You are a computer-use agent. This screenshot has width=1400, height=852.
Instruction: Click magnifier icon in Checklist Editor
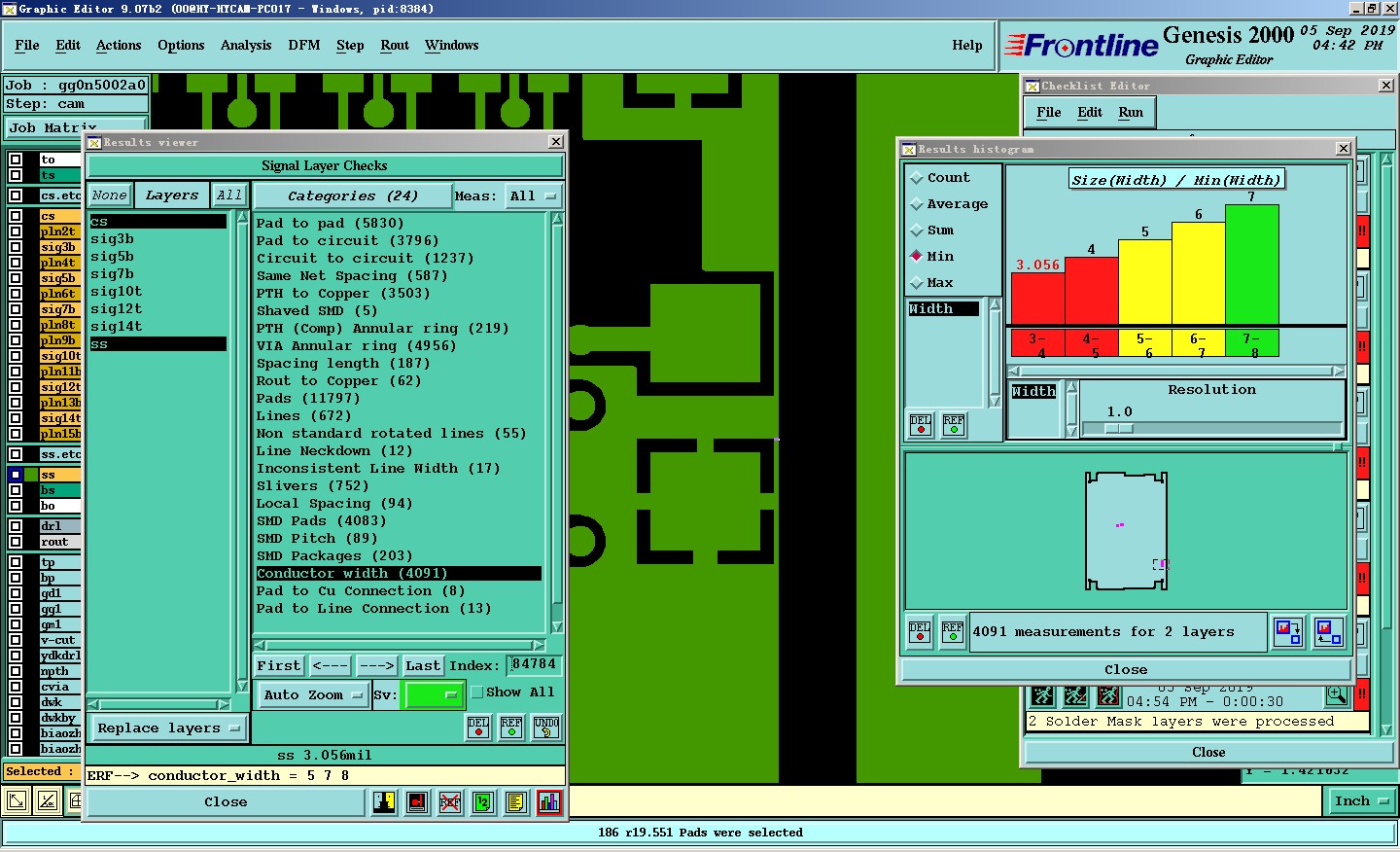(x=1337, y=695)
